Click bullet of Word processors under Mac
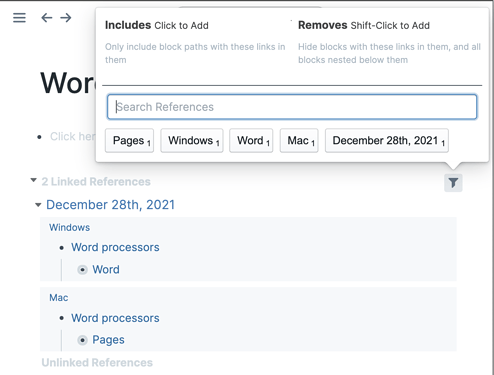Image resolution: width=494 pixels, height=375 pixels. [x=62, y=318]
